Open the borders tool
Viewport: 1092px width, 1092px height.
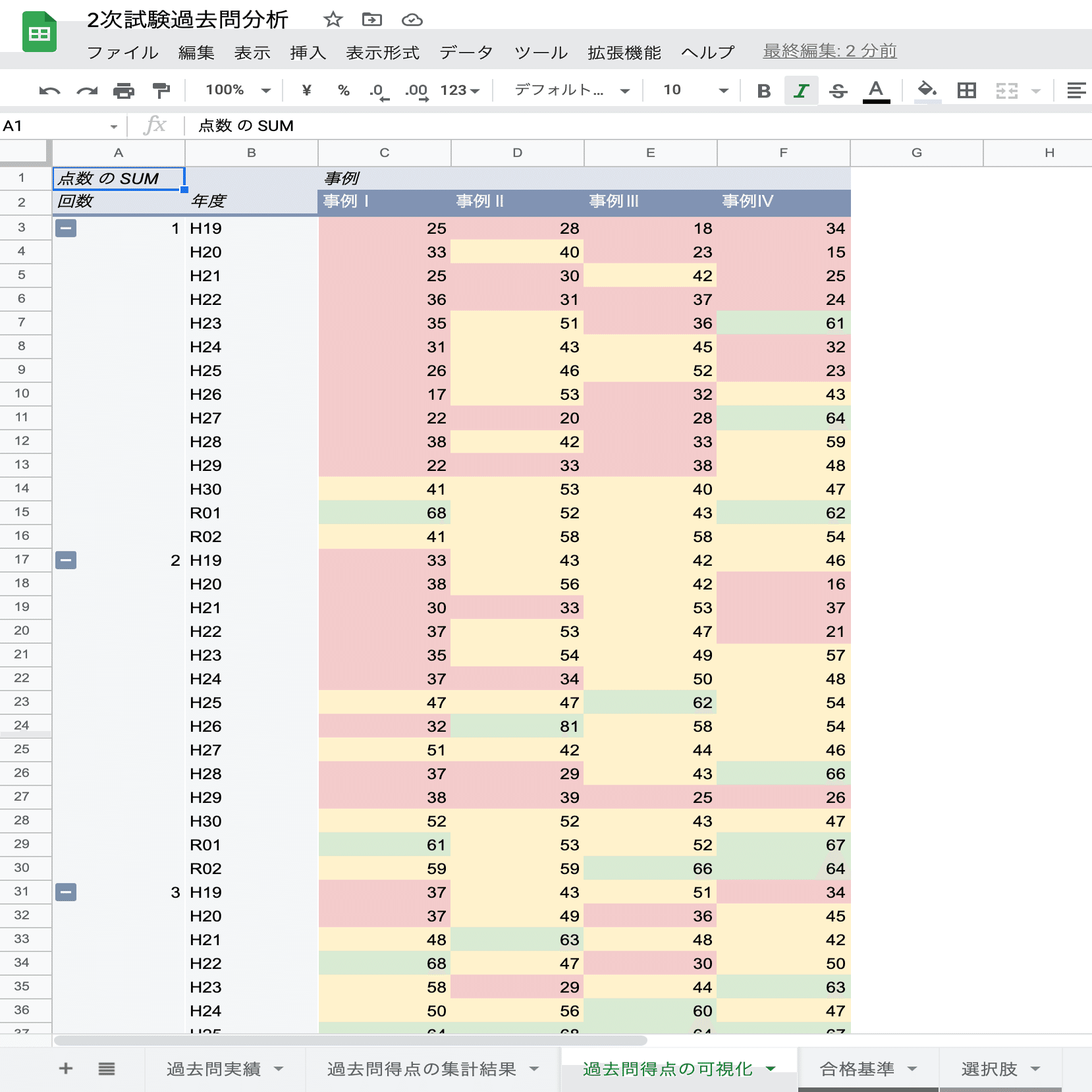(x=967, y=90)
